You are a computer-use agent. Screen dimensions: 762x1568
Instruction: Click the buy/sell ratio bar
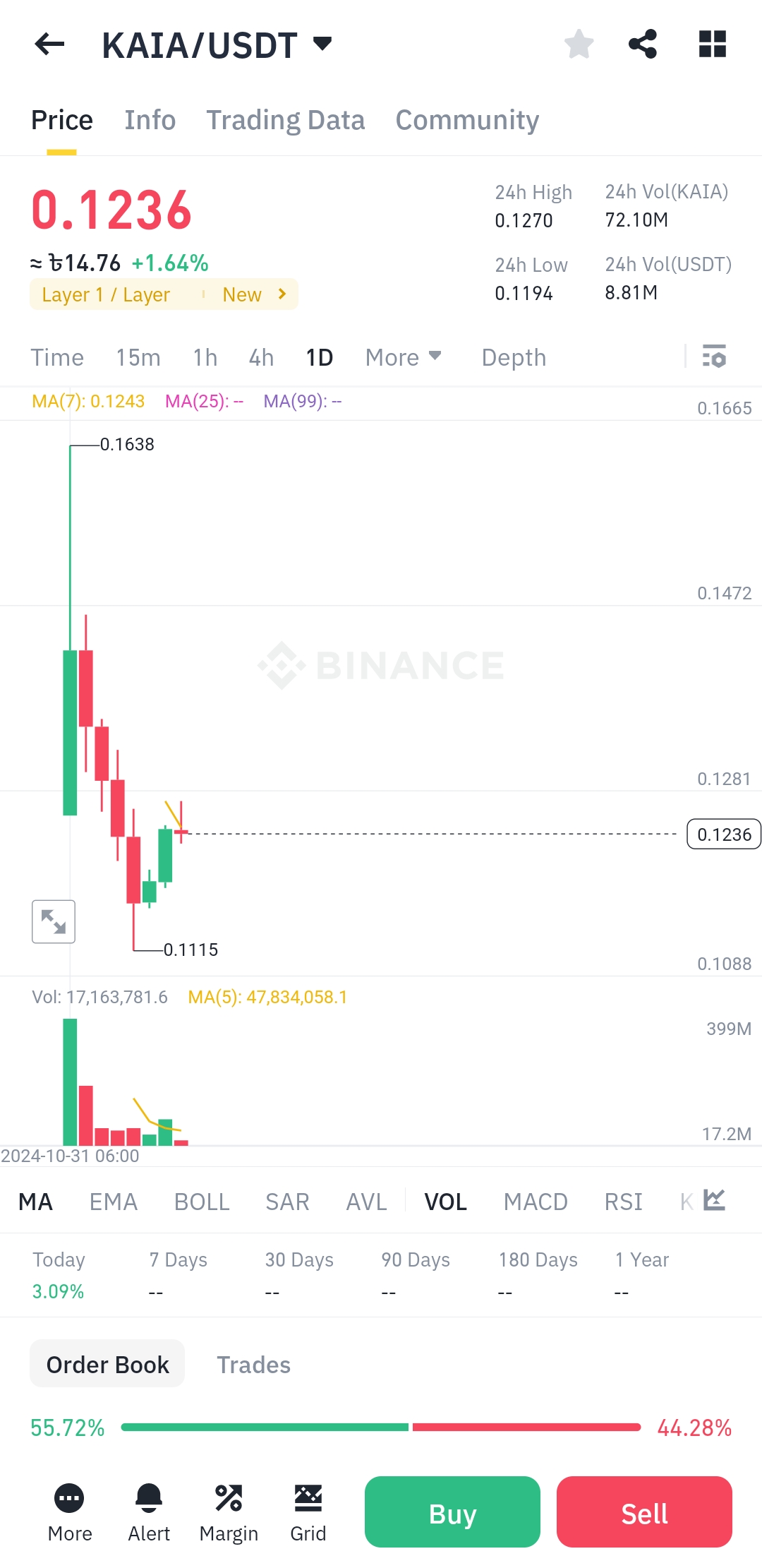coord(381,1427)
